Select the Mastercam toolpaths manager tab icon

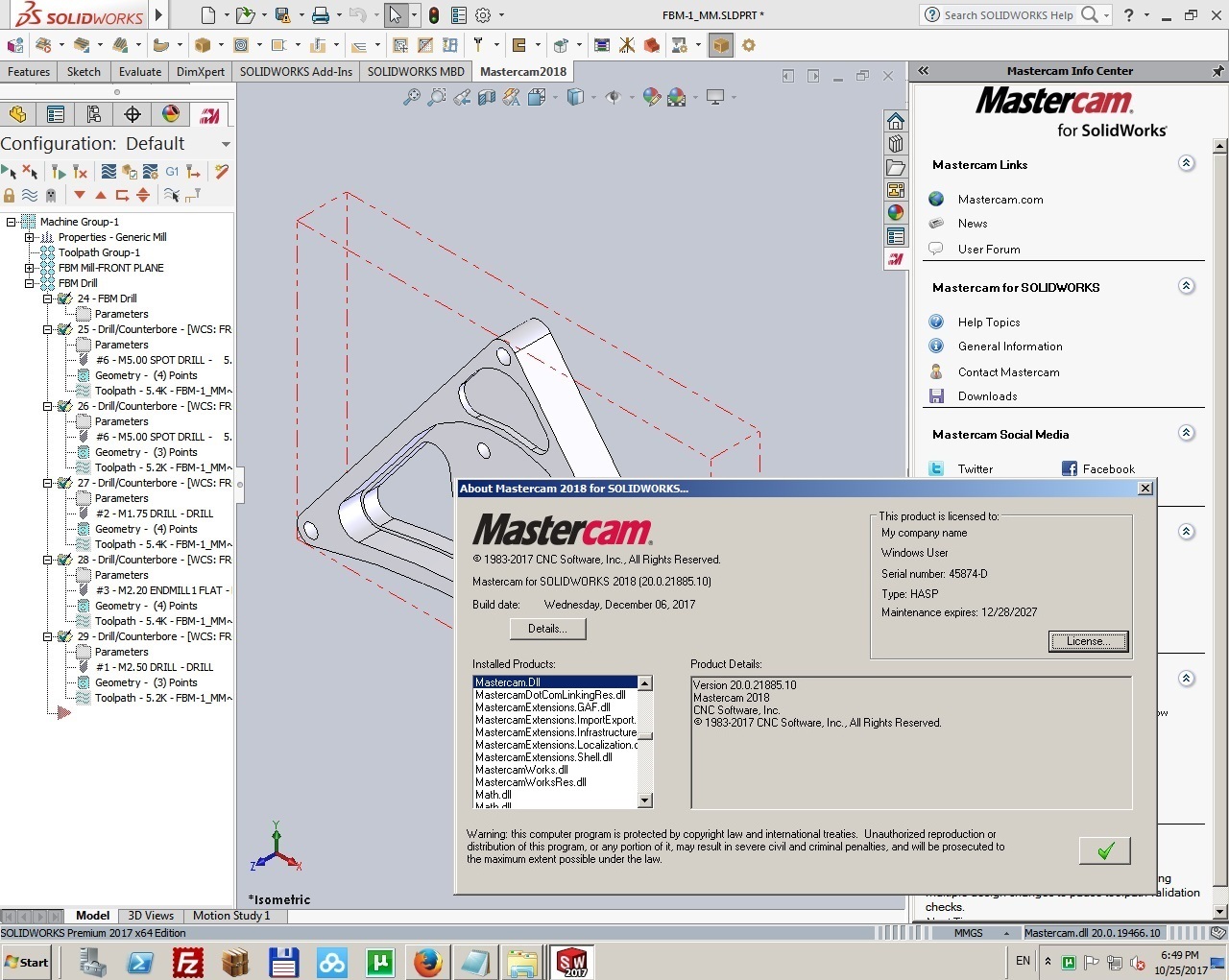tap(209, 114)
